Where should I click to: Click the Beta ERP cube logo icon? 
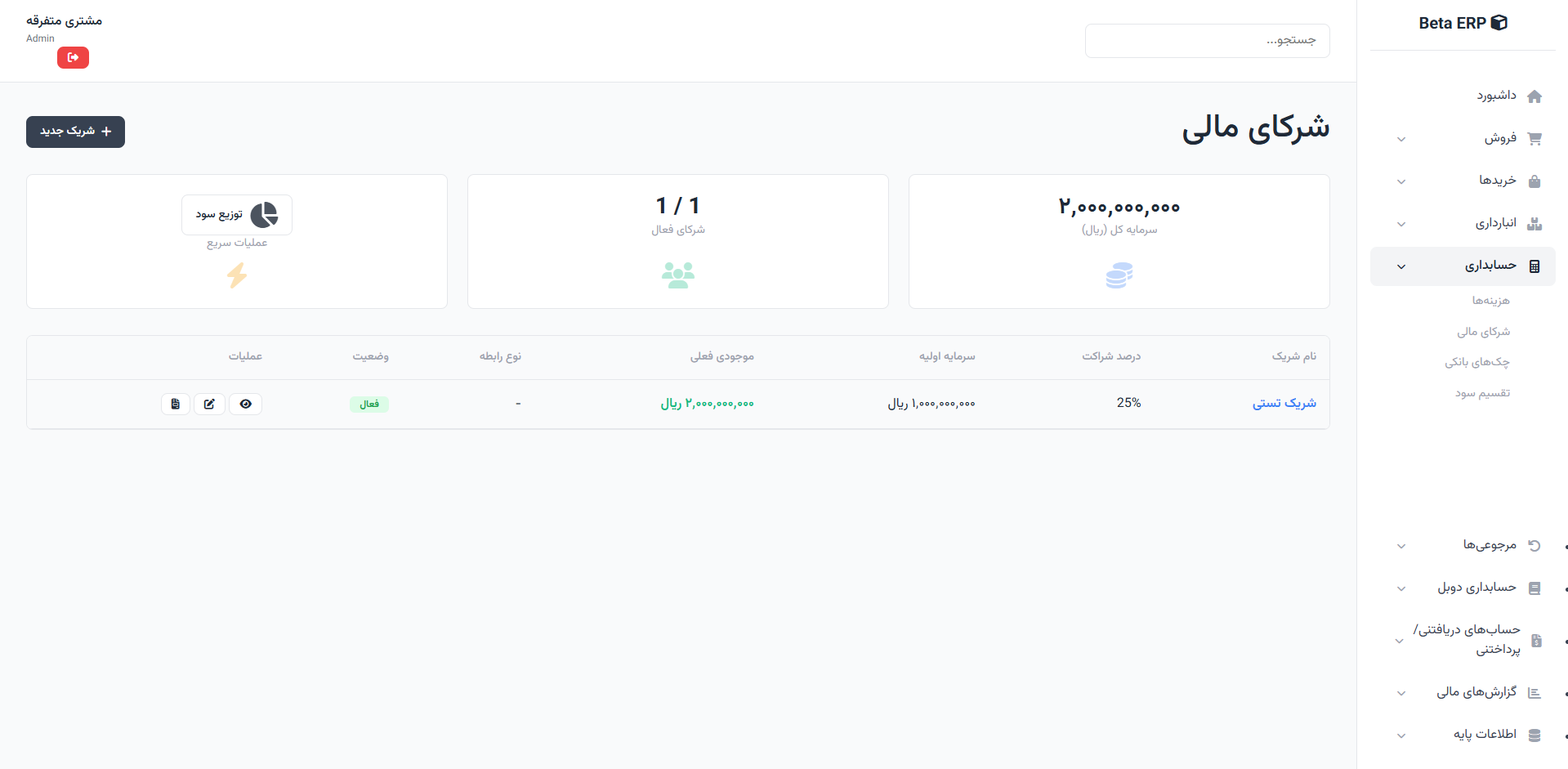(1499, 23)
